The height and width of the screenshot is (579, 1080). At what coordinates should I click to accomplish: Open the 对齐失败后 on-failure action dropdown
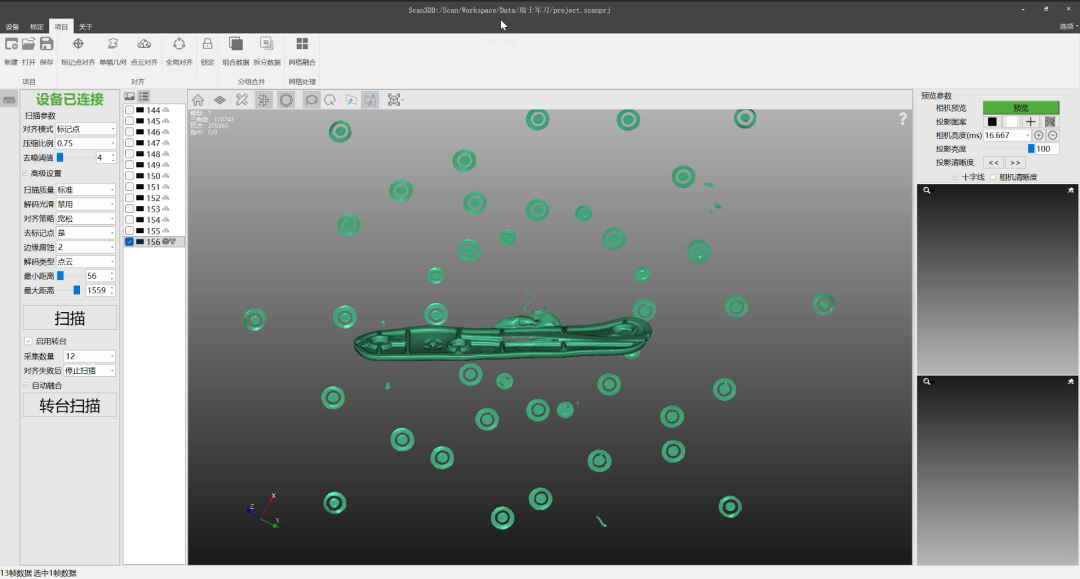tap(90, 371)
